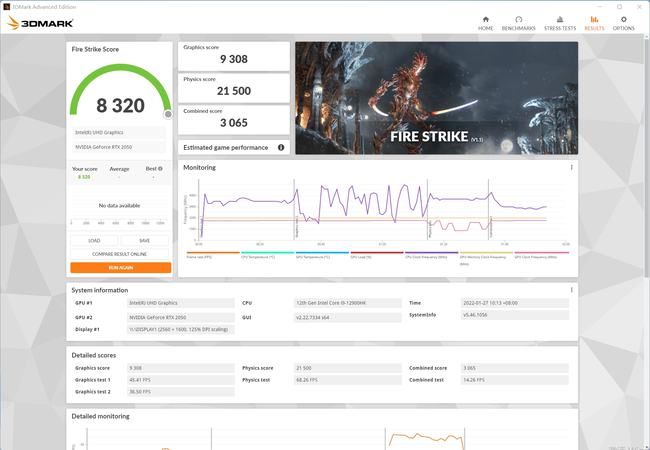Click the Physics test FPS value
This screenshot has height=450, width=650.
pyautogui.click(x=347, y=380)
